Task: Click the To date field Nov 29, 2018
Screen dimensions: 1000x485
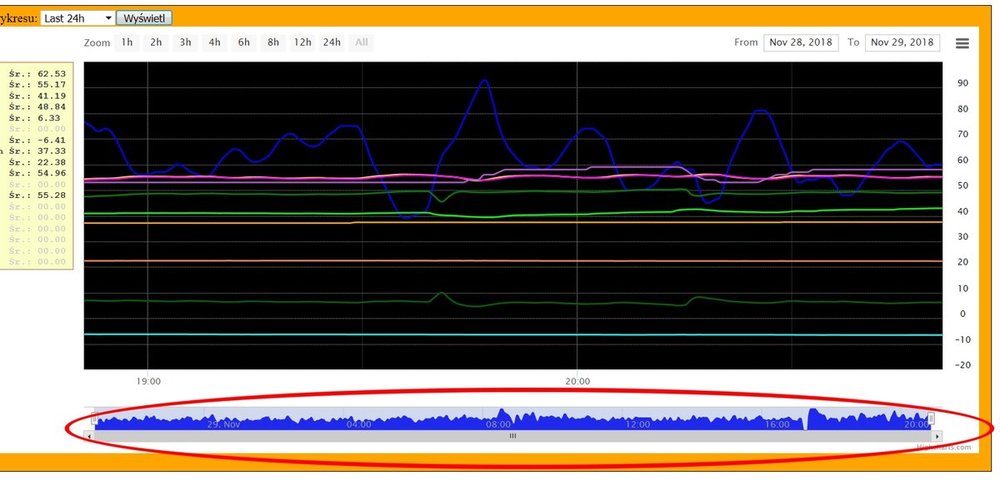Action: click(901, 43)
